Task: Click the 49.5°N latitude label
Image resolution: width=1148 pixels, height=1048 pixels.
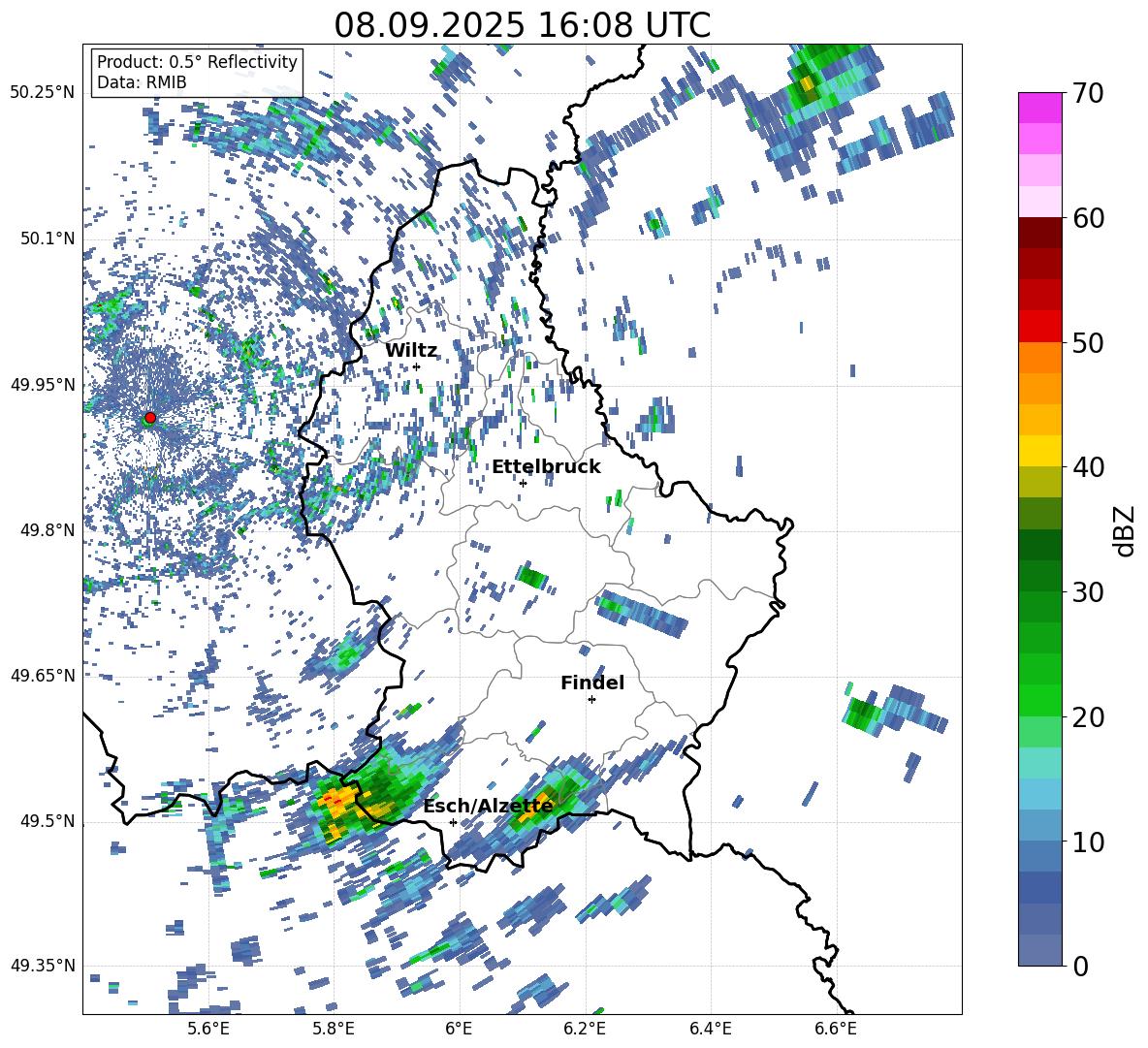Action: (47, 821)
